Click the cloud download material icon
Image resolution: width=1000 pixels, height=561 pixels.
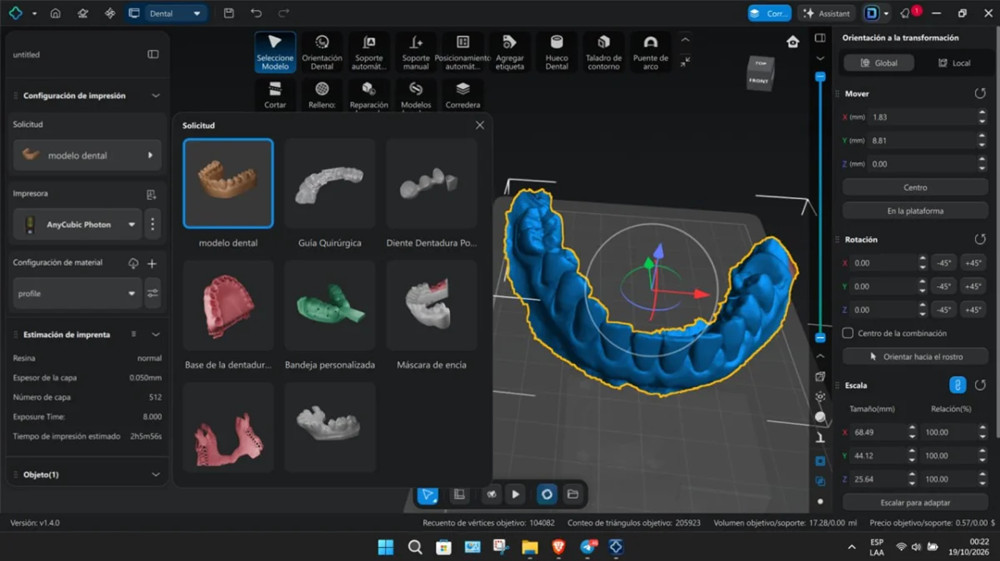click(x=133, y=263)
